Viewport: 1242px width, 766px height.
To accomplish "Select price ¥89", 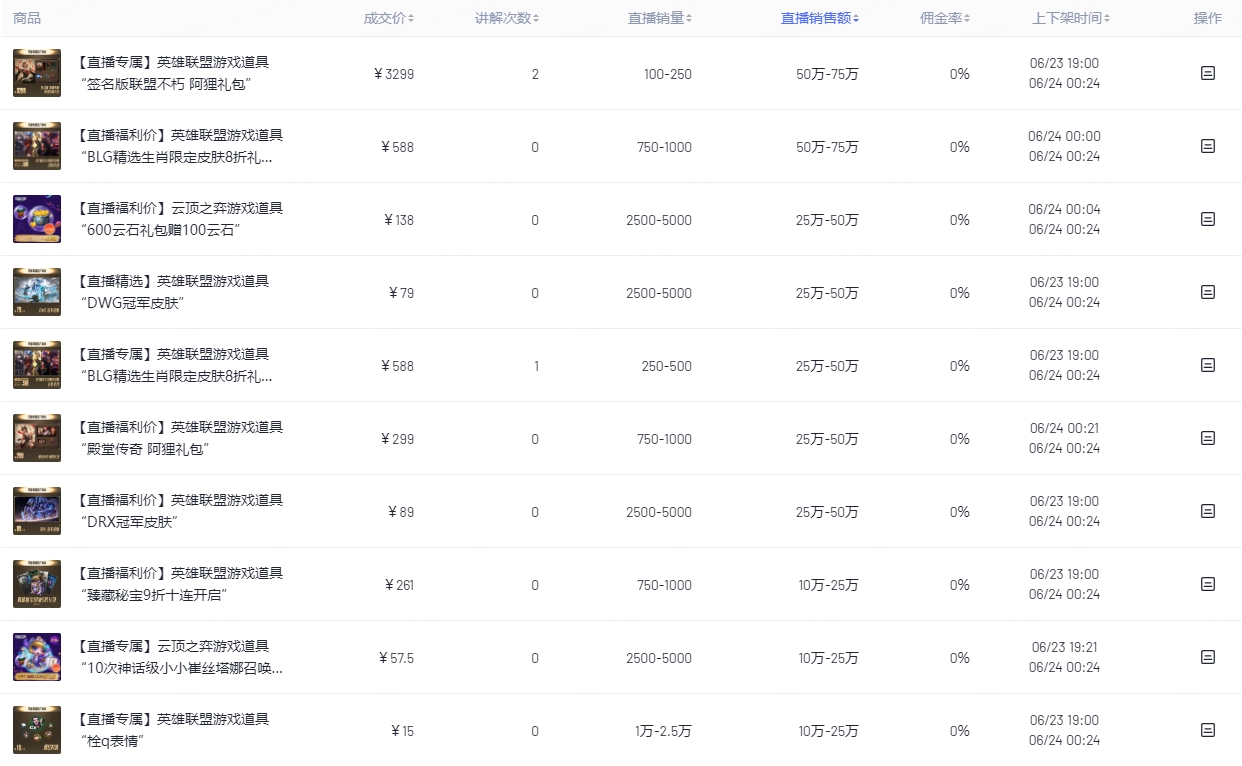I will [x=401, y=512].
